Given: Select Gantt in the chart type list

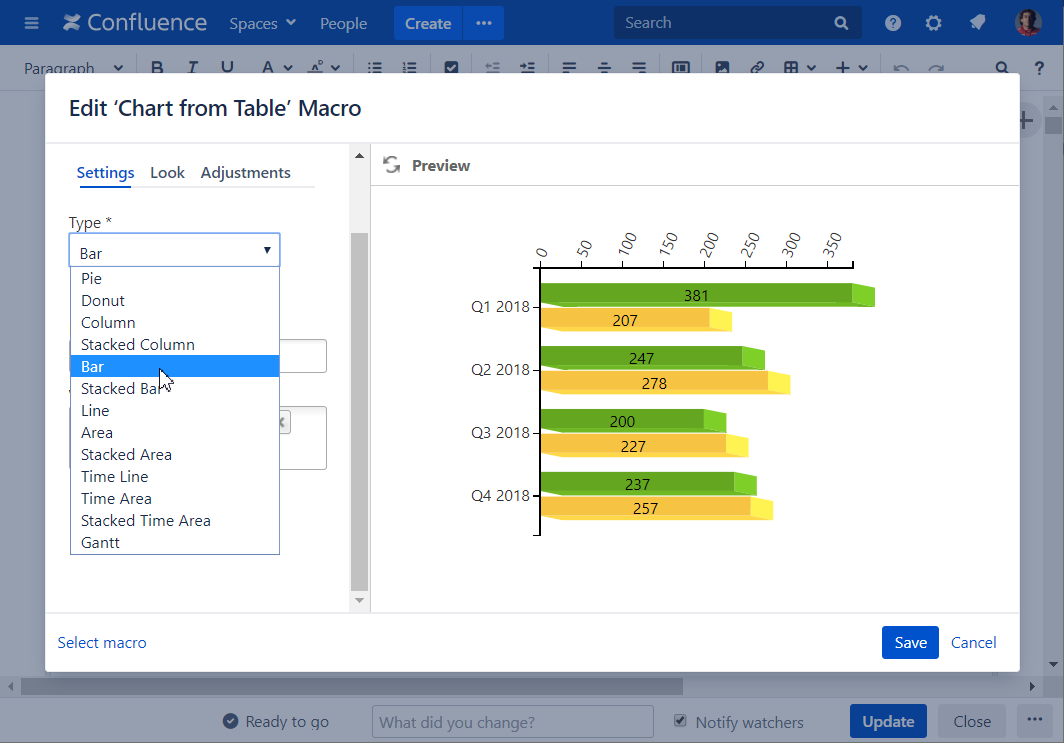Looking at the screenshot, I should (100, 543).
